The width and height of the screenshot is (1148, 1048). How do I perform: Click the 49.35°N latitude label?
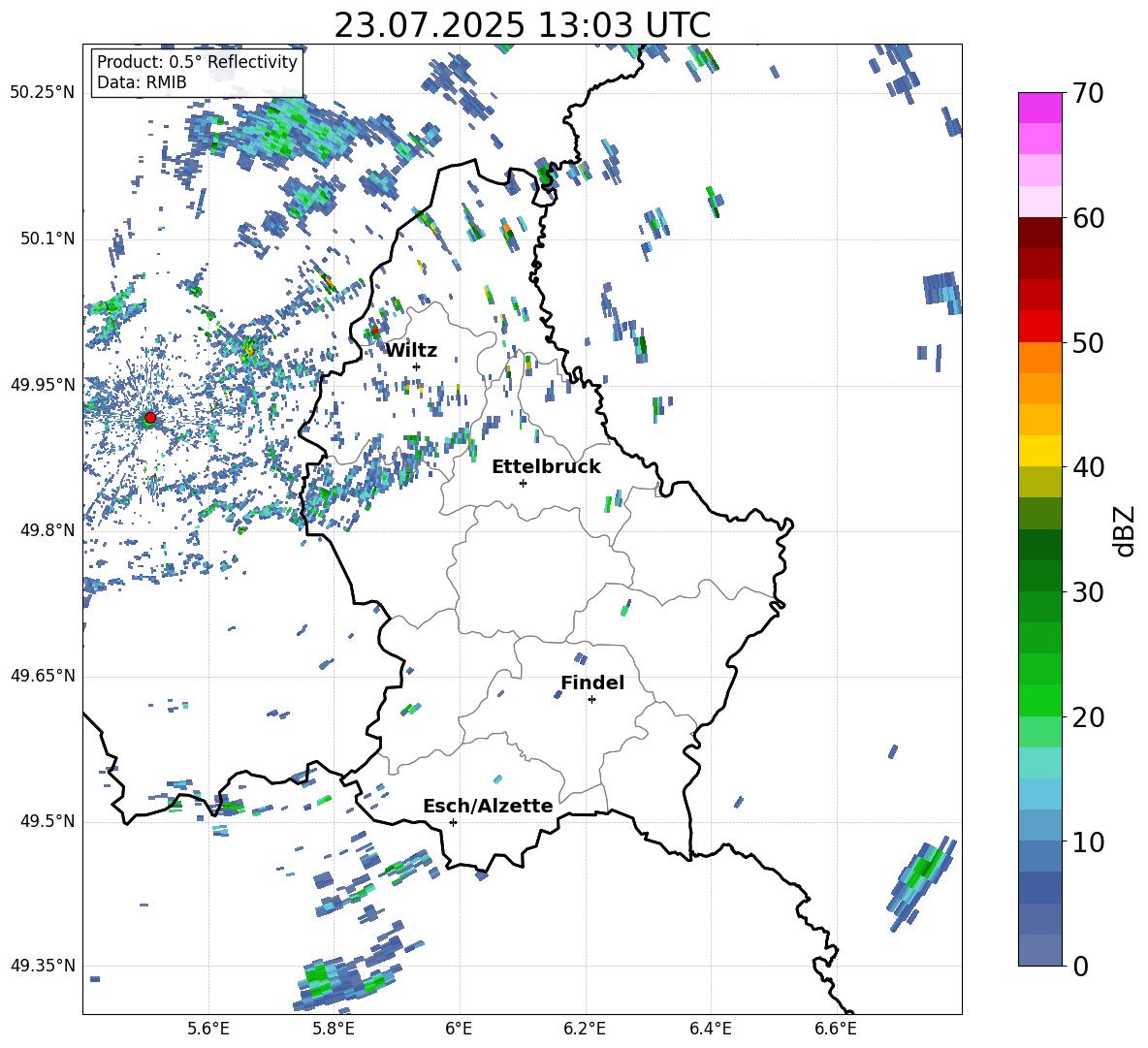coord(43,966)
